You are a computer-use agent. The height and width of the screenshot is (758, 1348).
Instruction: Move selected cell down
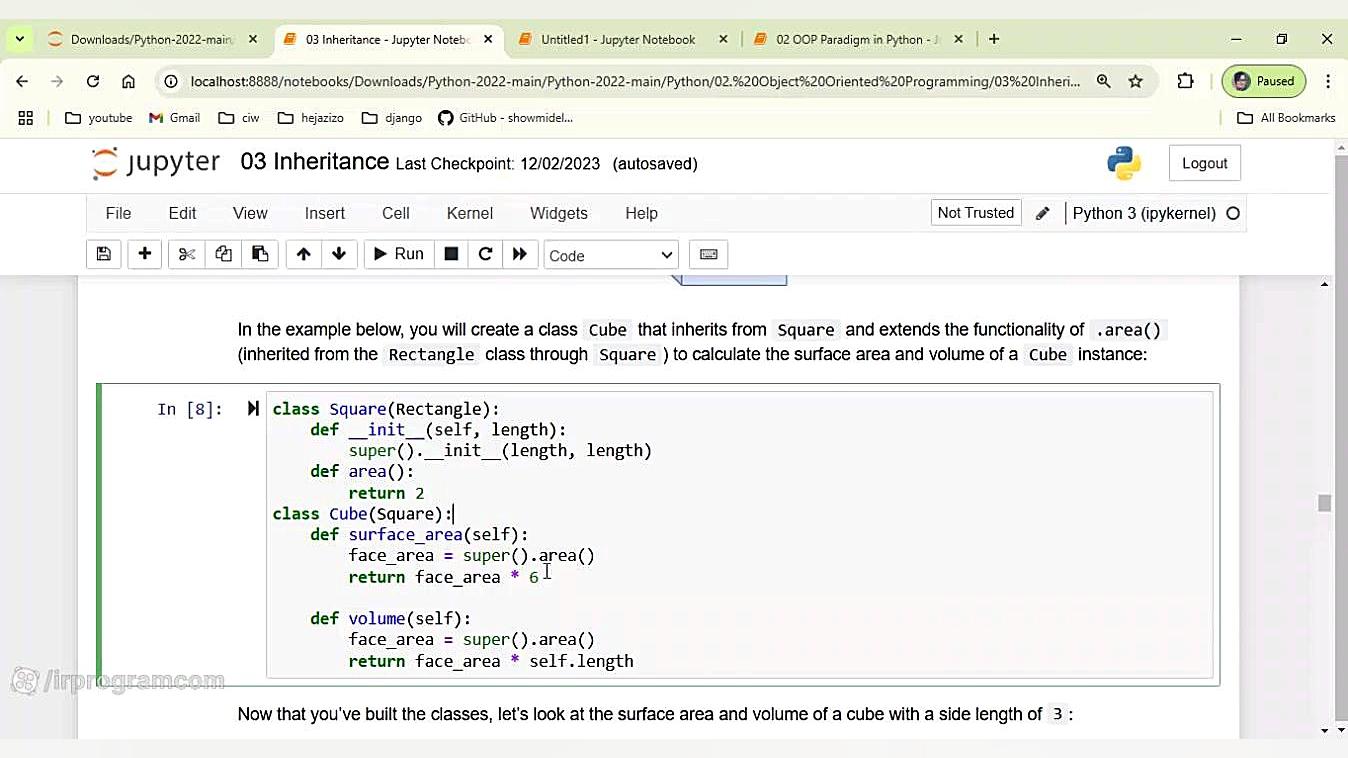(339, 254)
